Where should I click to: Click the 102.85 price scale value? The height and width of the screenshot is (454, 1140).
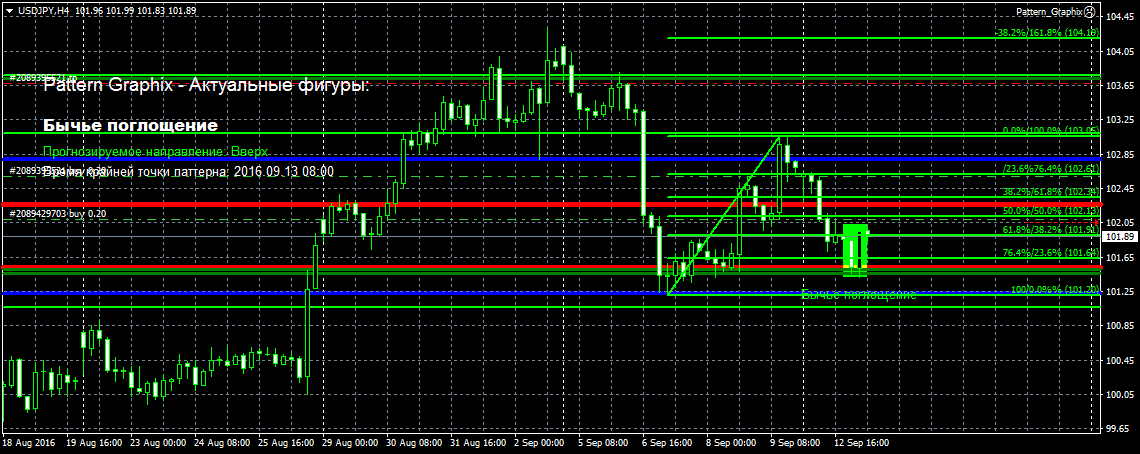click(x=1120, y=155)
